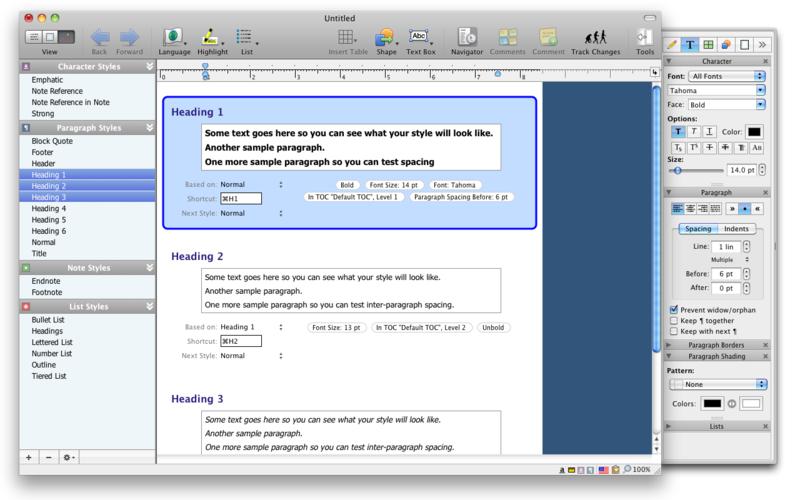Collapse the Paragraph Styles section

coord(149,128)
